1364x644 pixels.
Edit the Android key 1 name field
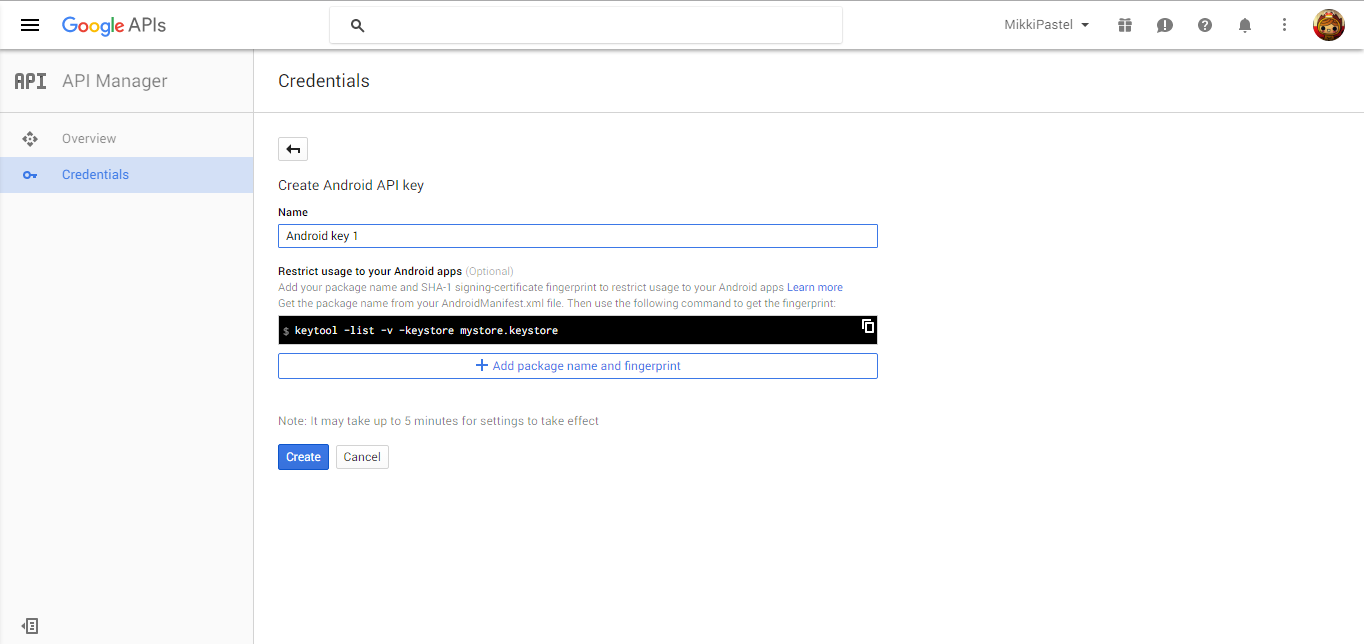[x=577, y=235]
